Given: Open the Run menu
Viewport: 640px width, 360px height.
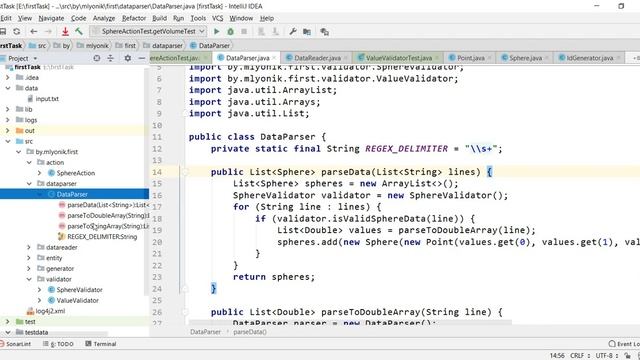Looking at the screenshot, I should 178,18.
